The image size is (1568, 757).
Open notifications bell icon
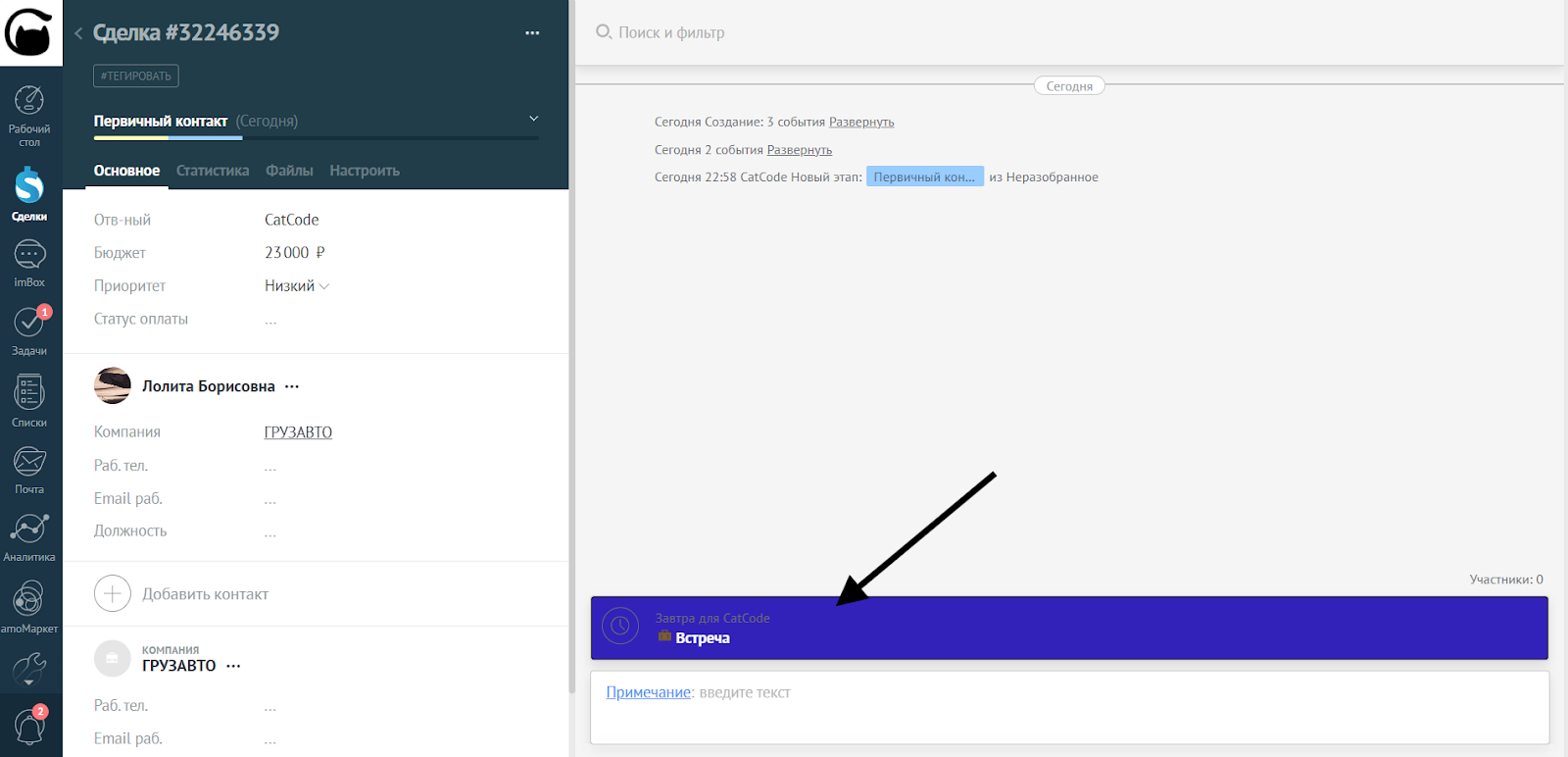pos(29,727)
